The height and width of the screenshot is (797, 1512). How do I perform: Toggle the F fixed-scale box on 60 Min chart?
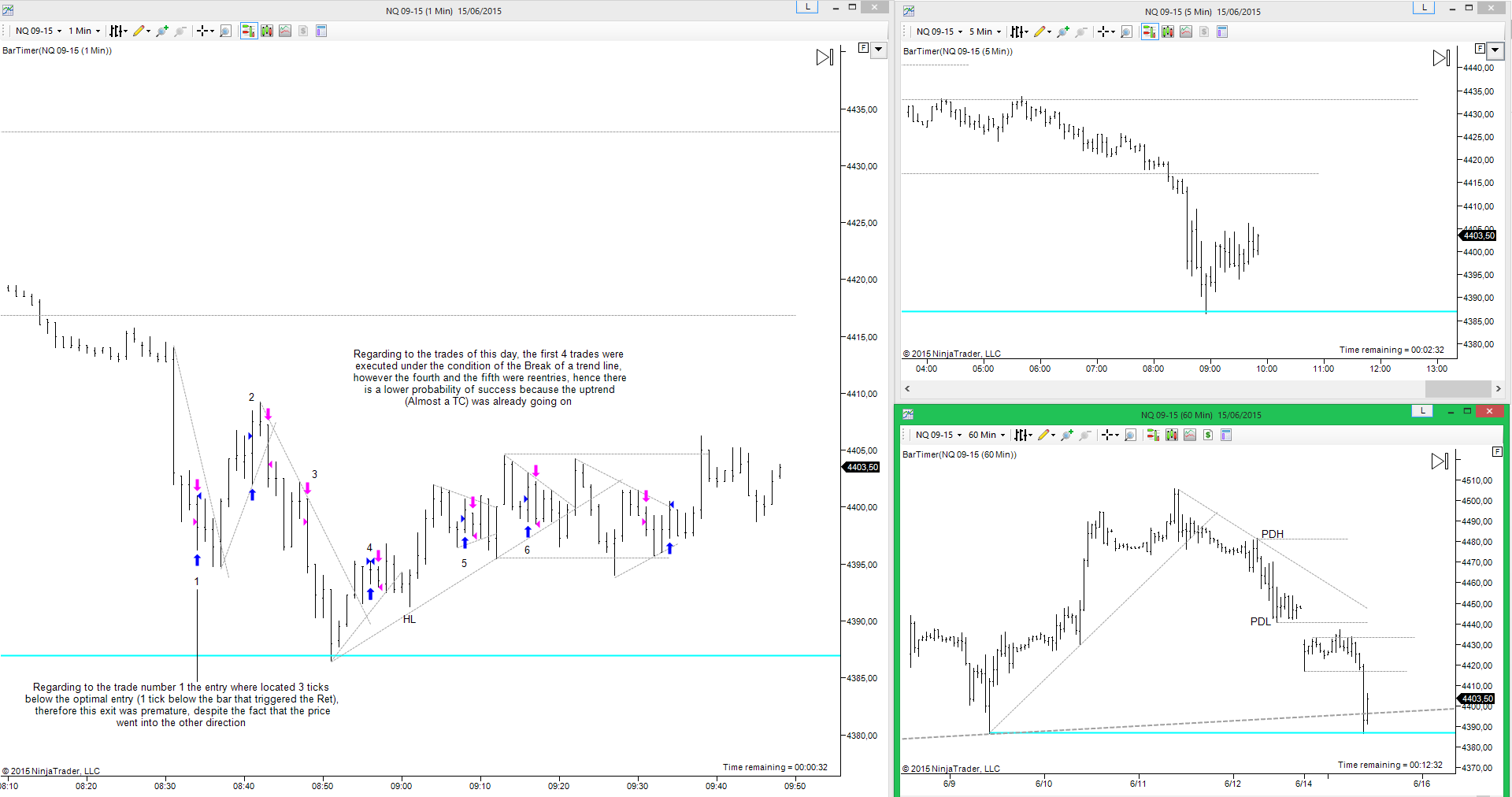(x=1497, y=452)
